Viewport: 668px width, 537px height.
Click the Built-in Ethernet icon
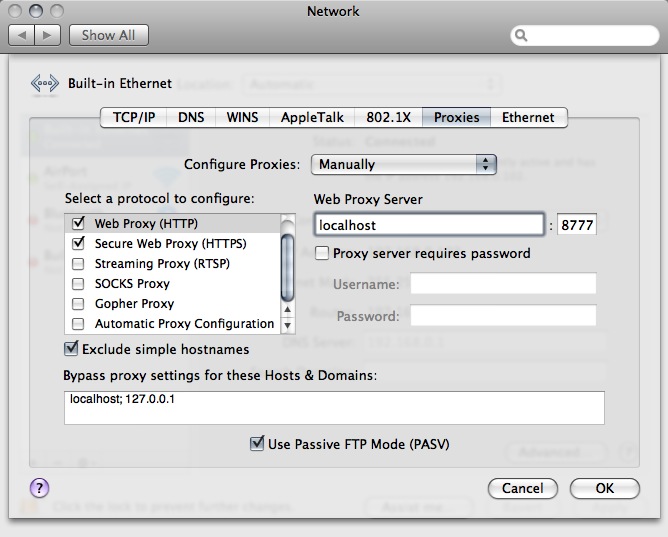coord(45,83)
